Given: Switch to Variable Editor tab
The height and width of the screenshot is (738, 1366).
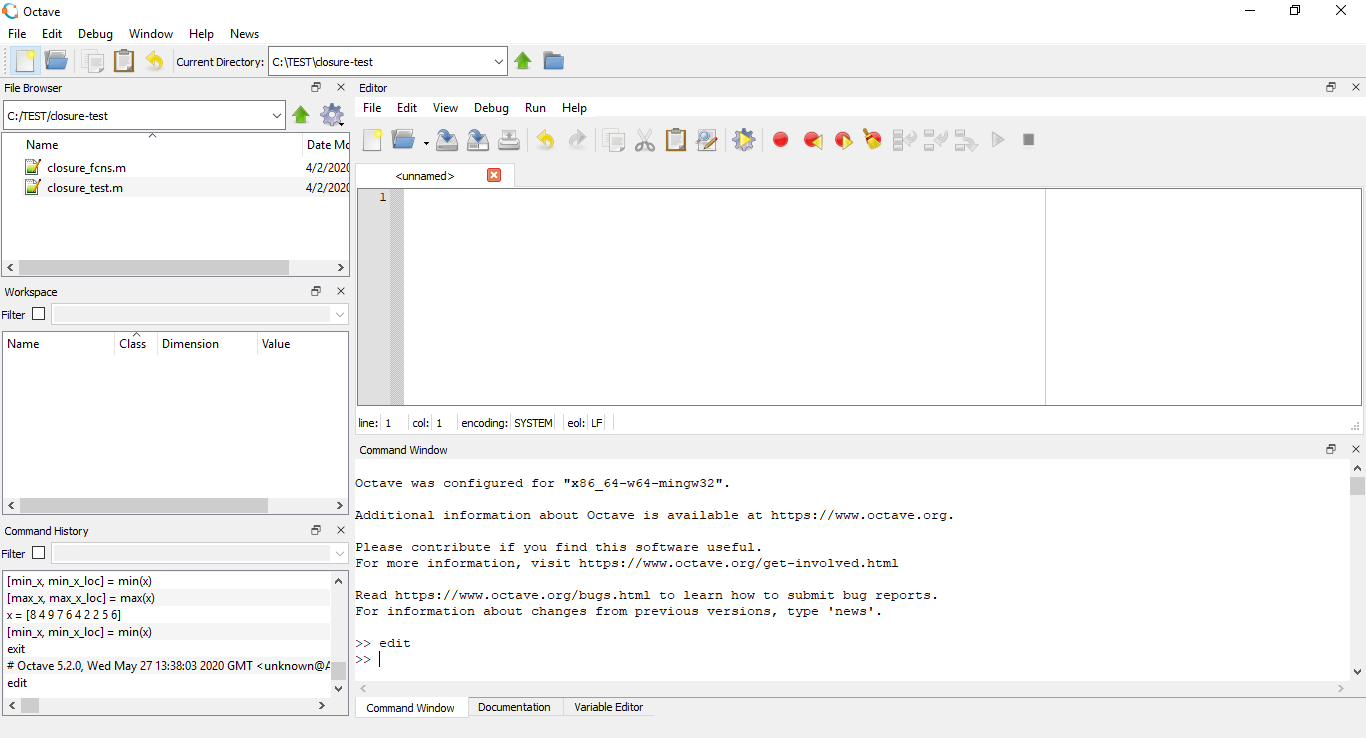Looking at the screenshot, I should (x=608, y=707).
